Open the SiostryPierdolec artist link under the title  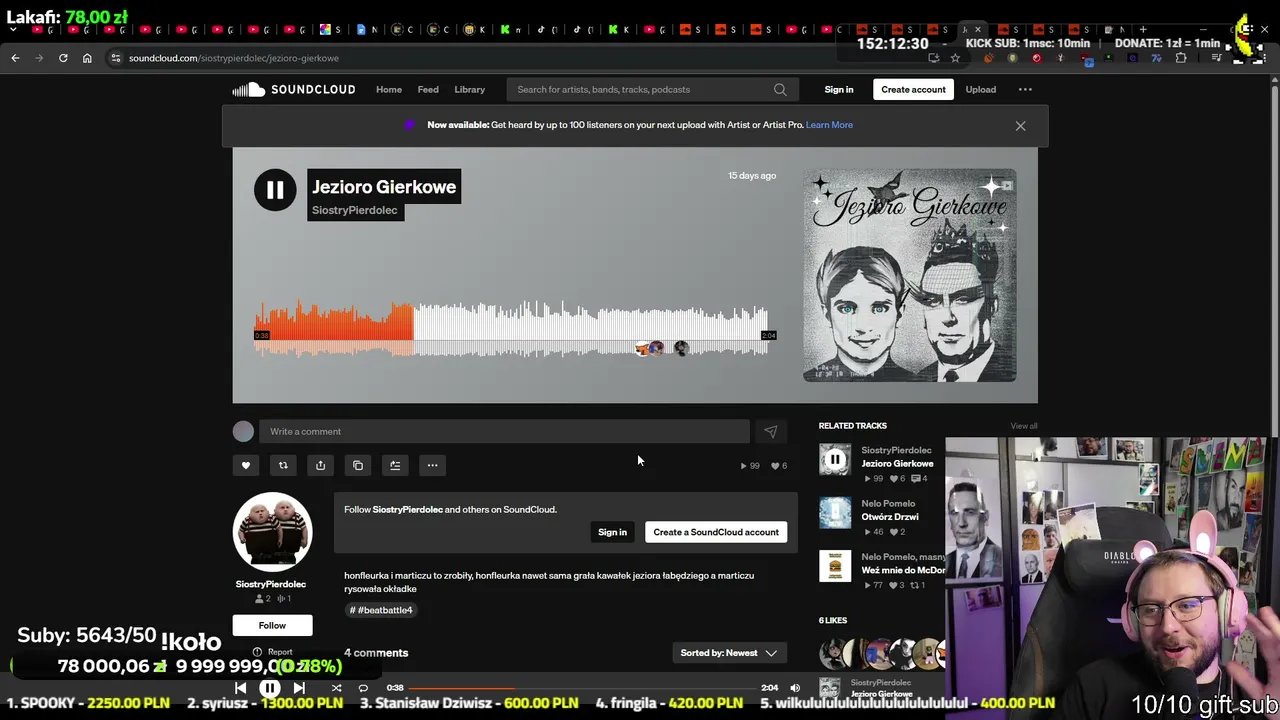click(x=355, y=210)
